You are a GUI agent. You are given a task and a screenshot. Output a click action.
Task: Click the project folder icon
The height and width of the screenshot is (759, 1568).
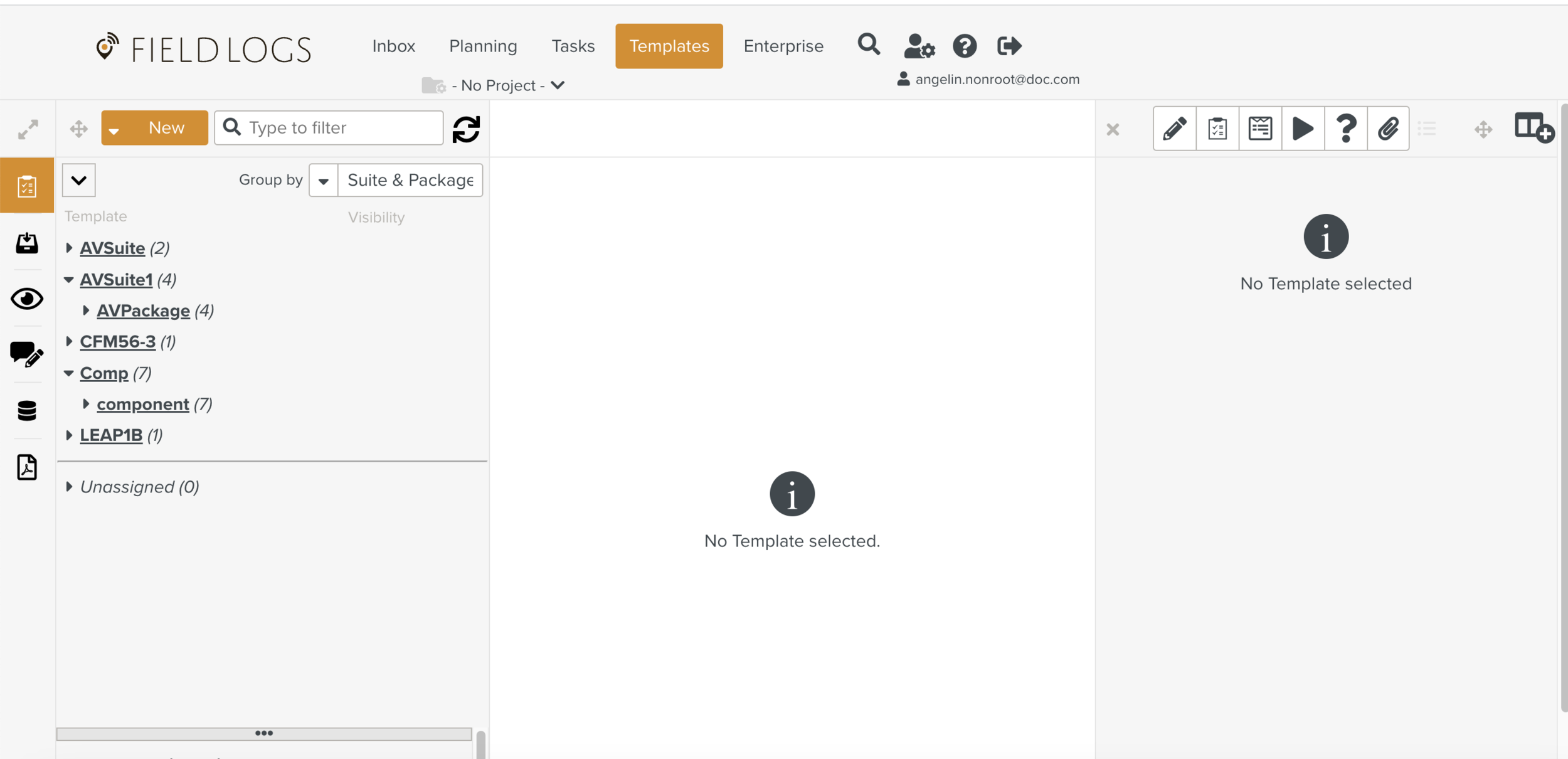coord(433,85)
